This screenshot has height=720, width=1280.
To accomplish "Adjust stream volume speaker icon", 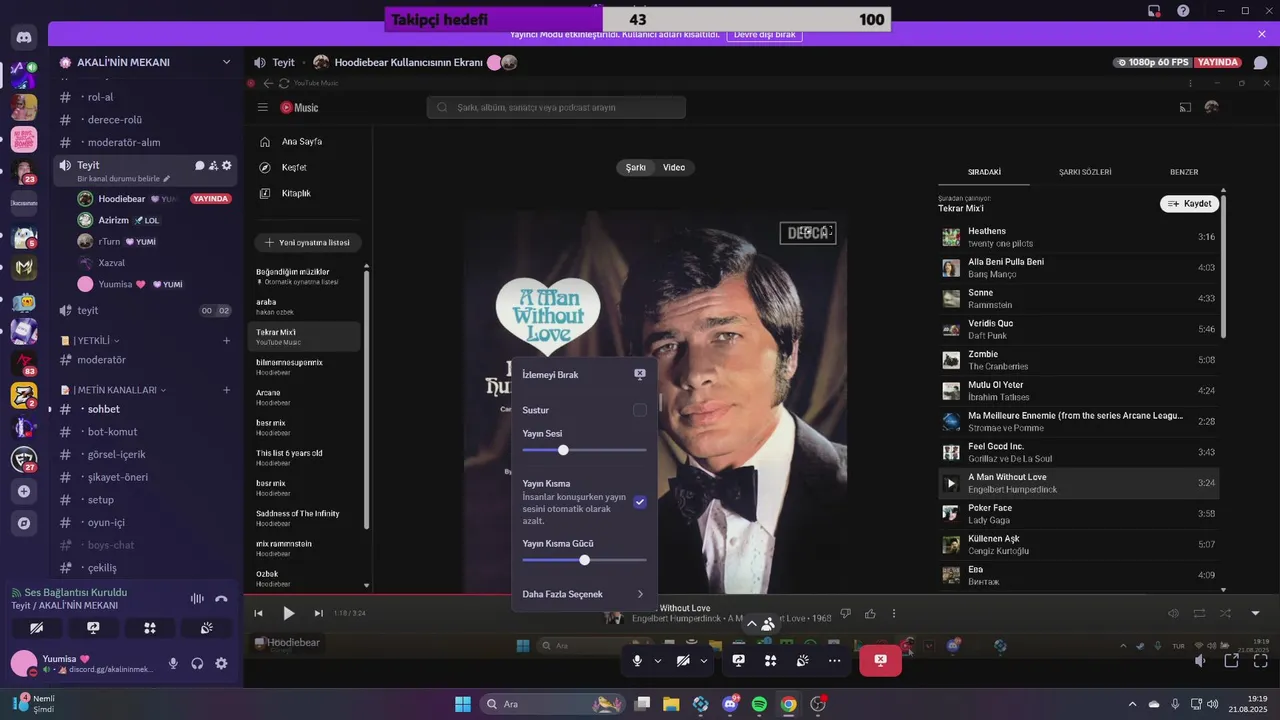I will point(1200,660).
